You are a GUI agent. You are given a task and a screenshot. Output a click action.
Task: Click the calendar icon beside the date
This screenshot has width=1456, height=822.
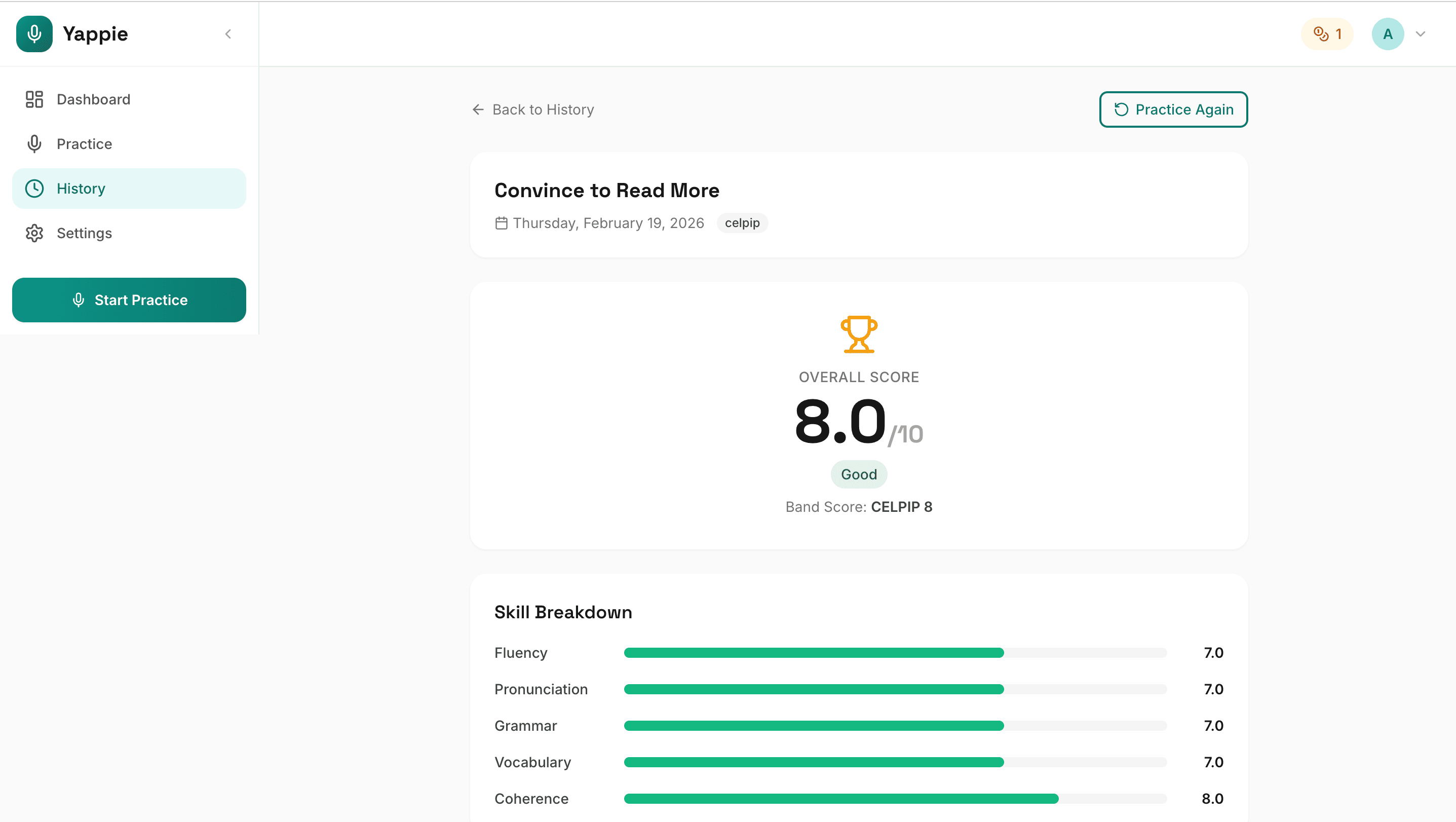tap(502, 223)
